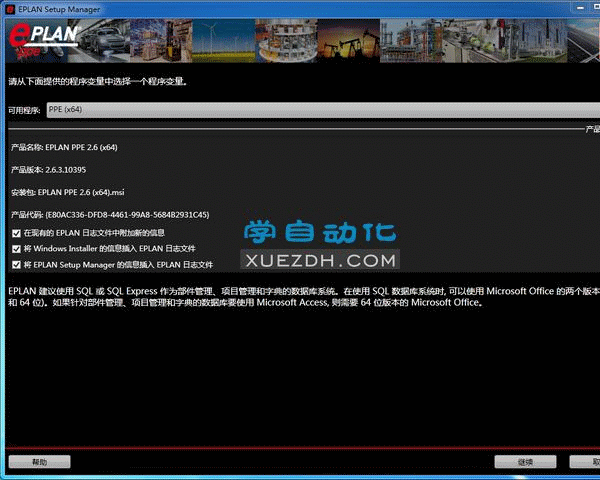Select install package text EPLAN PPE 2.6 (x64).msi
The image size is (600, 480).
(x=81, y=192)
